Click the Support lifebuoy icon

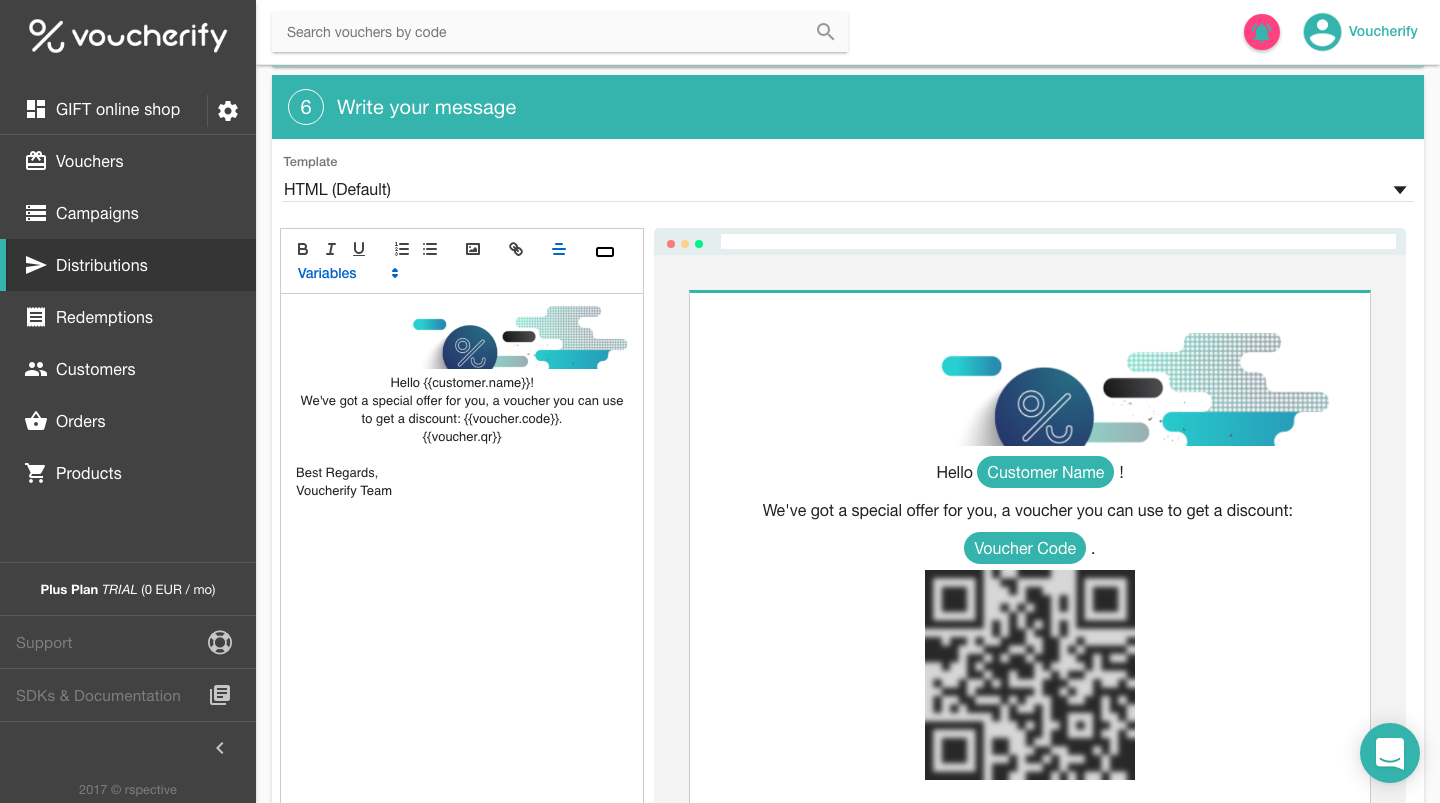pos(220,642)
